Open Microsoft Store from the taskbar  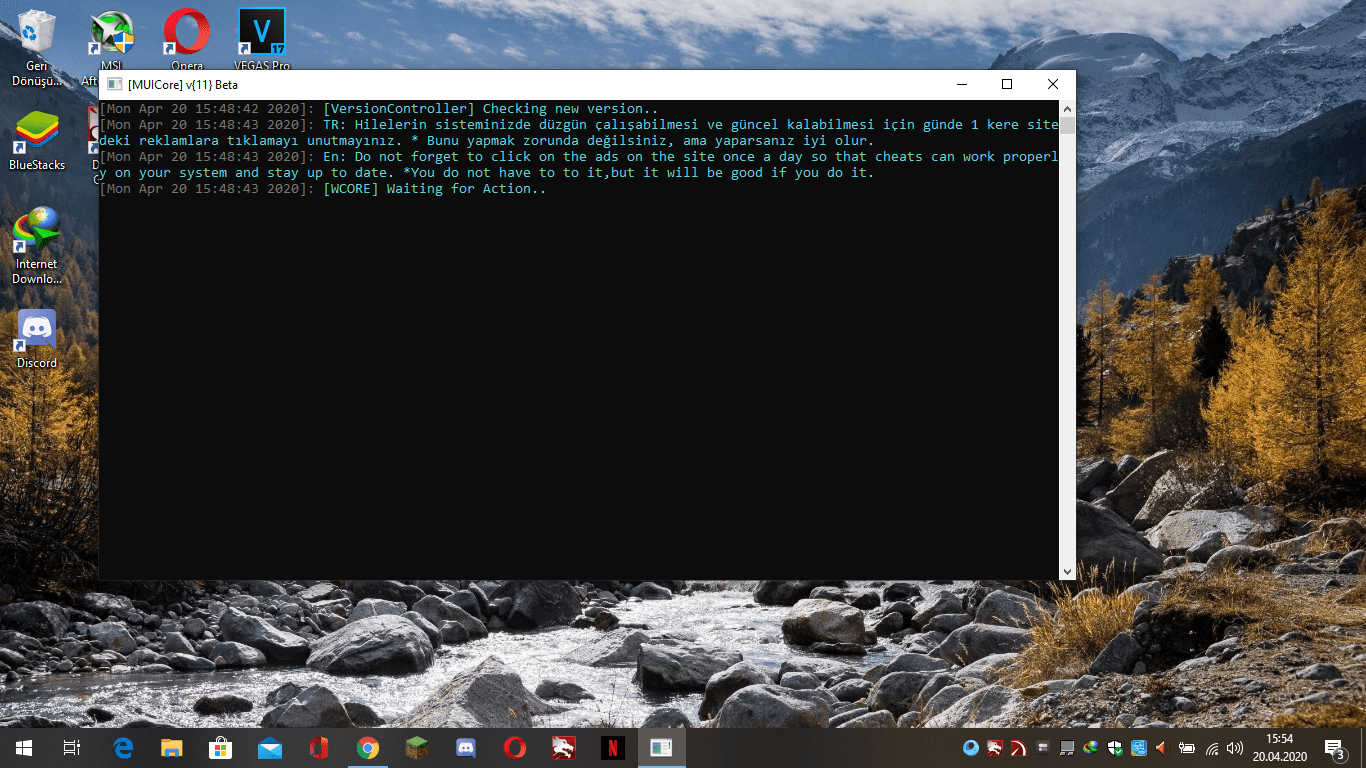221,748
